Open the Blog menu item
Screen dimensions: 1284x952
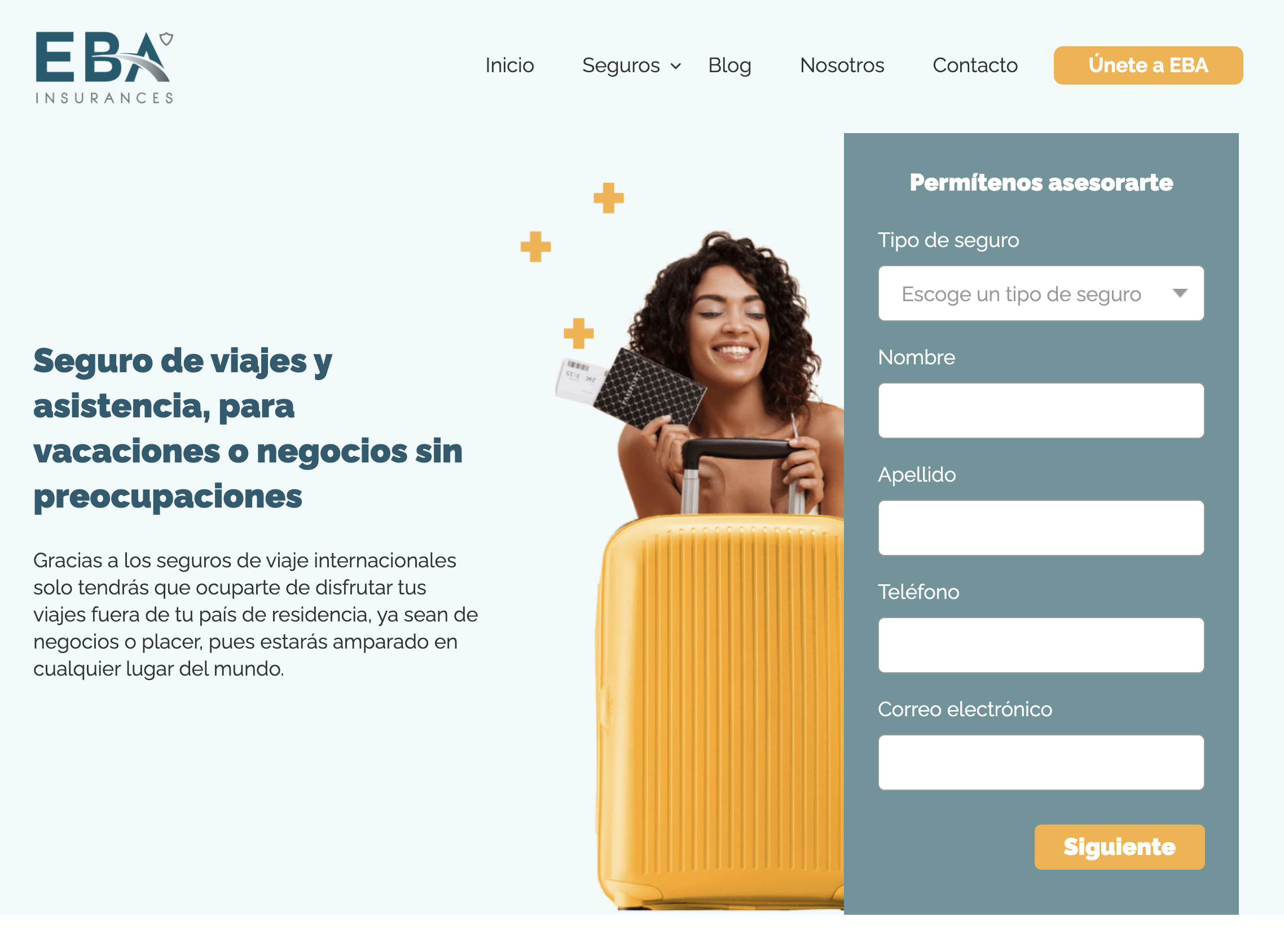pyautogui.click(x=729, y=65)
